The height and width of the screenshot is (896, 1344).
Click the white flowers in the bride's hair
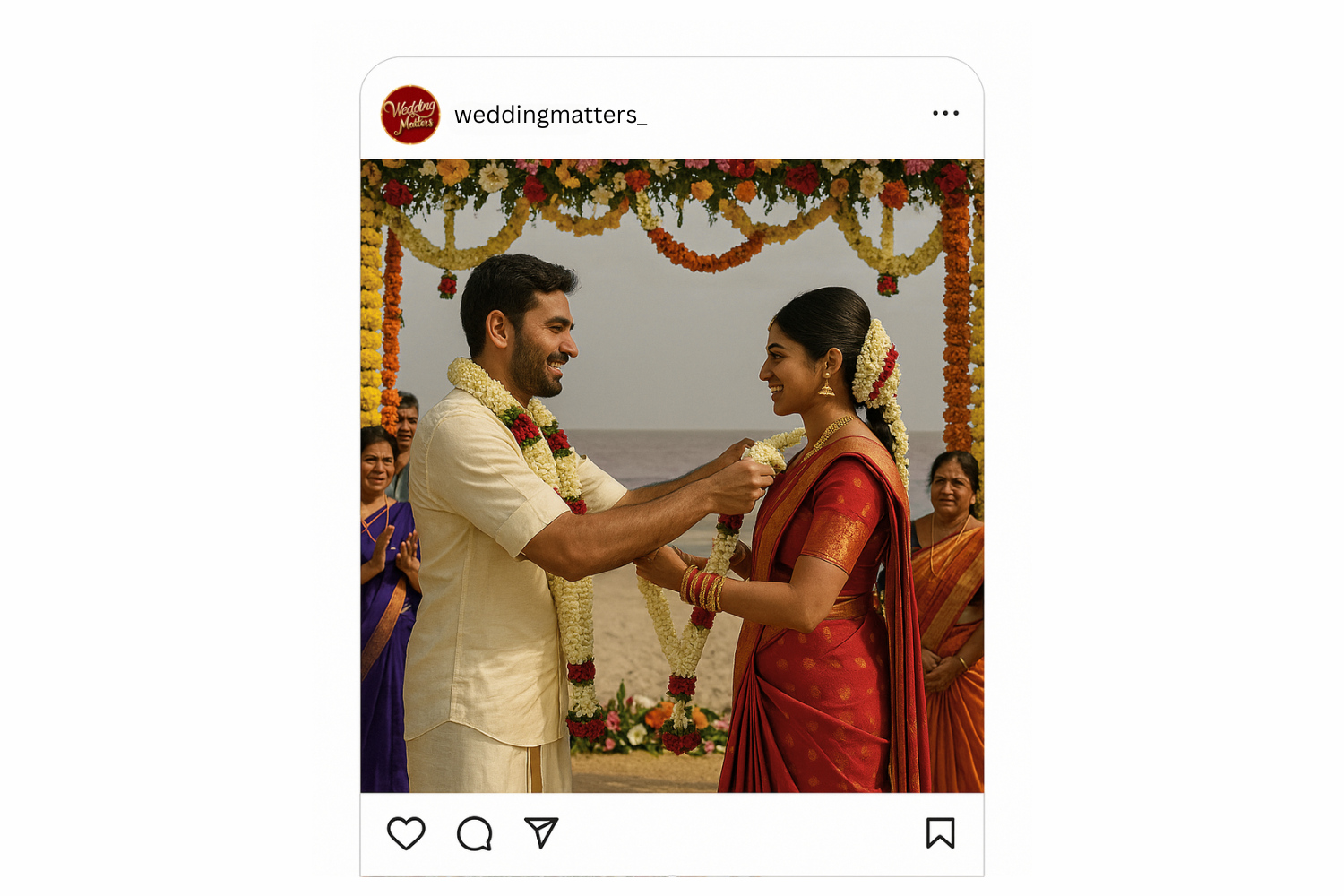click(876, 376)
